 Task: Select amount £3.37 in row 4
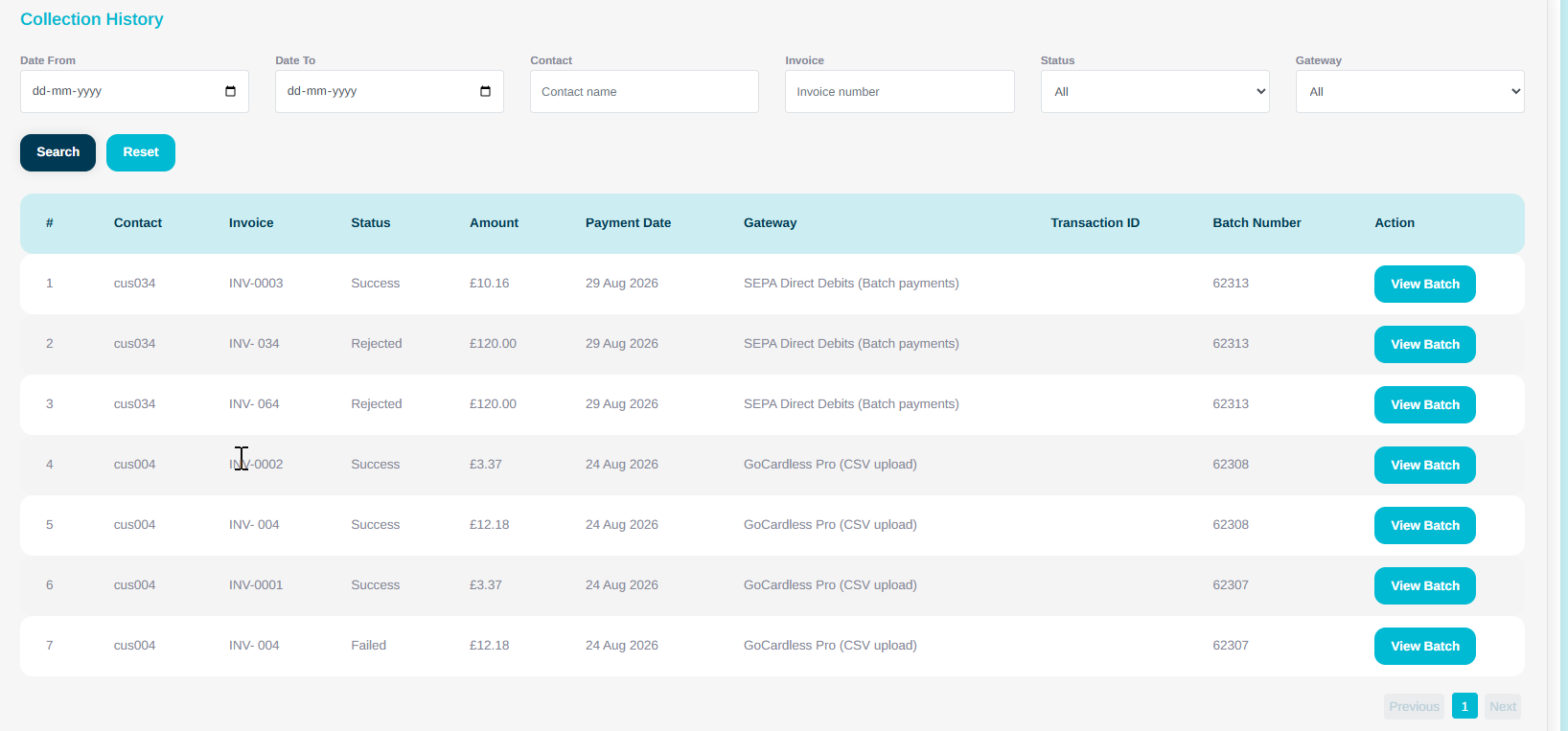485,464
